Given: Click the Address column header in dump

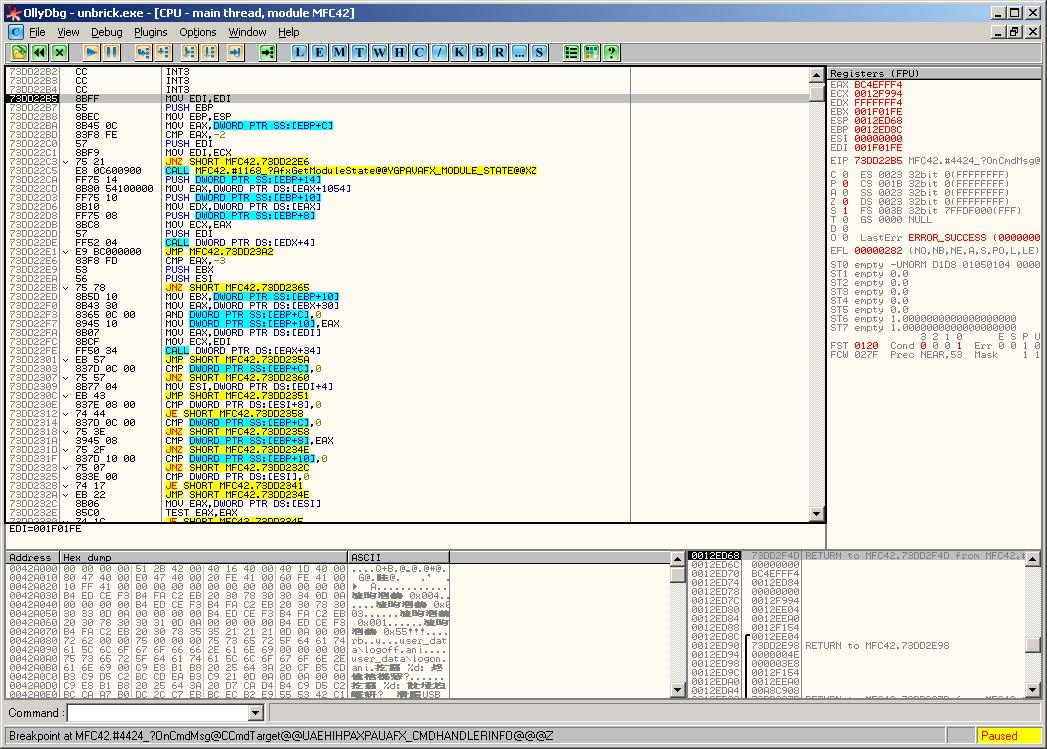Looking at the screenshot, I should (x=33, y=557).
